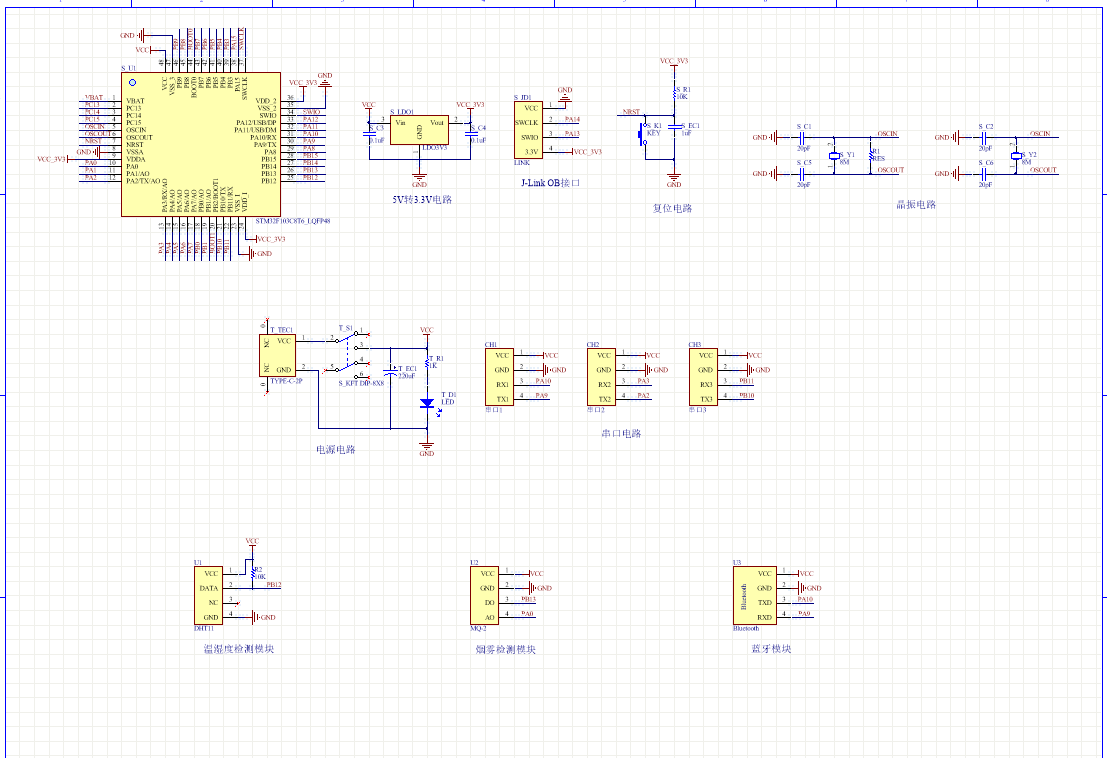Click the T_S1 DIP power switch symbol
Image resolution: width=1107 pixels, height=758 pixels.
coord(349,353)
